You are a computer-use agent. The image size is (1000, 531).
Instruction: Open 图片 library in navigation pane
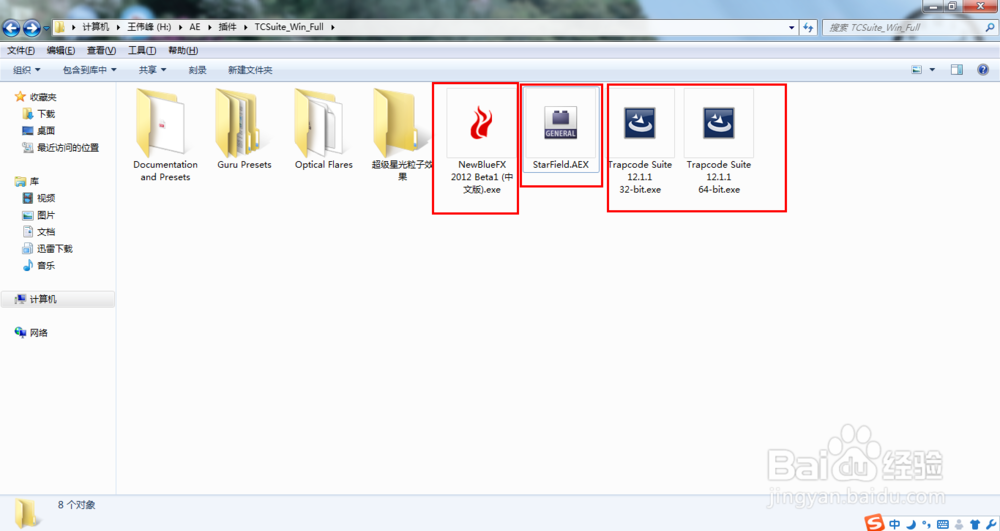[x=39, y=215]
